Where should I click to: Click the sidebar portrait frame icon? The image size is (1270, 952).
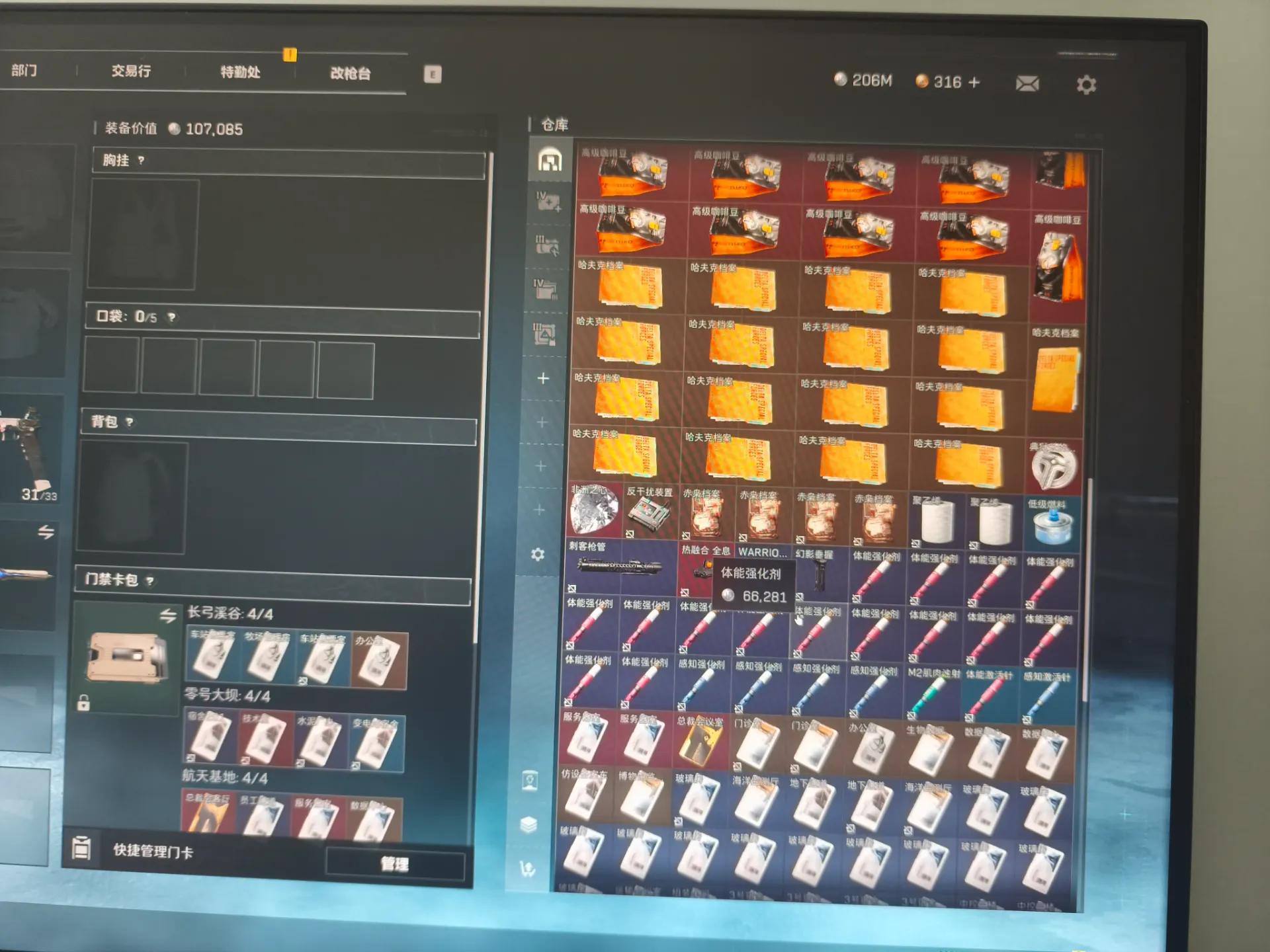tap(530, 781)
